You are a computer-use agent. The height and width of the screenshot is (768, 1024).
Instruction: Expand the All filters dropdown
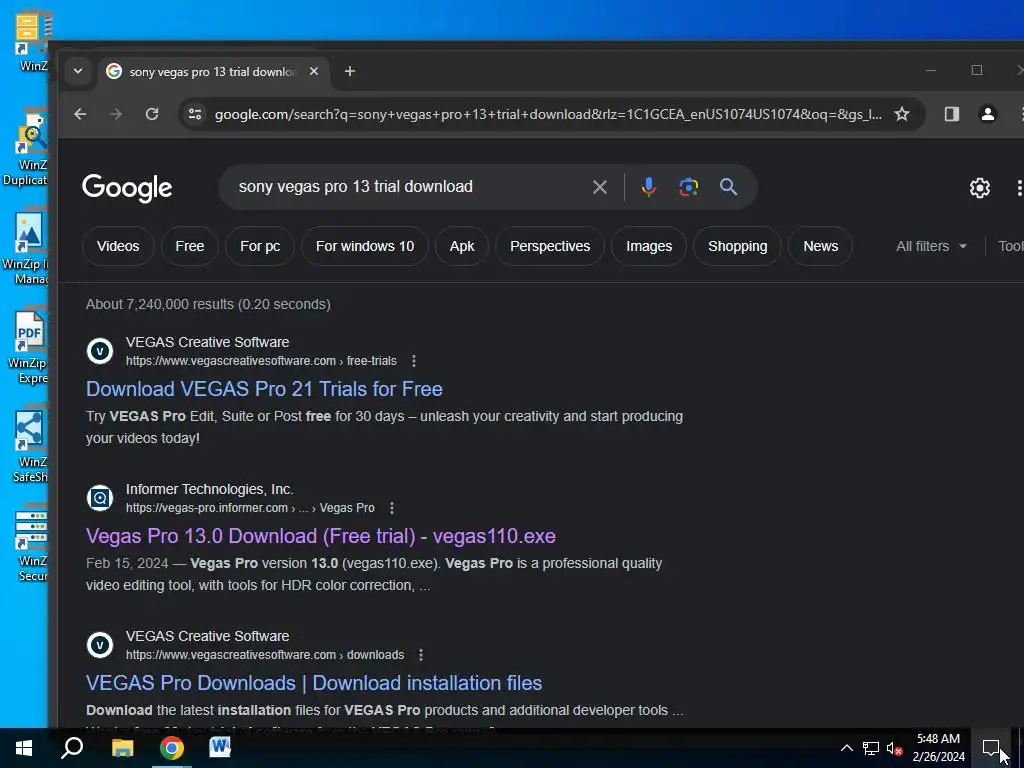pos(931,246)
